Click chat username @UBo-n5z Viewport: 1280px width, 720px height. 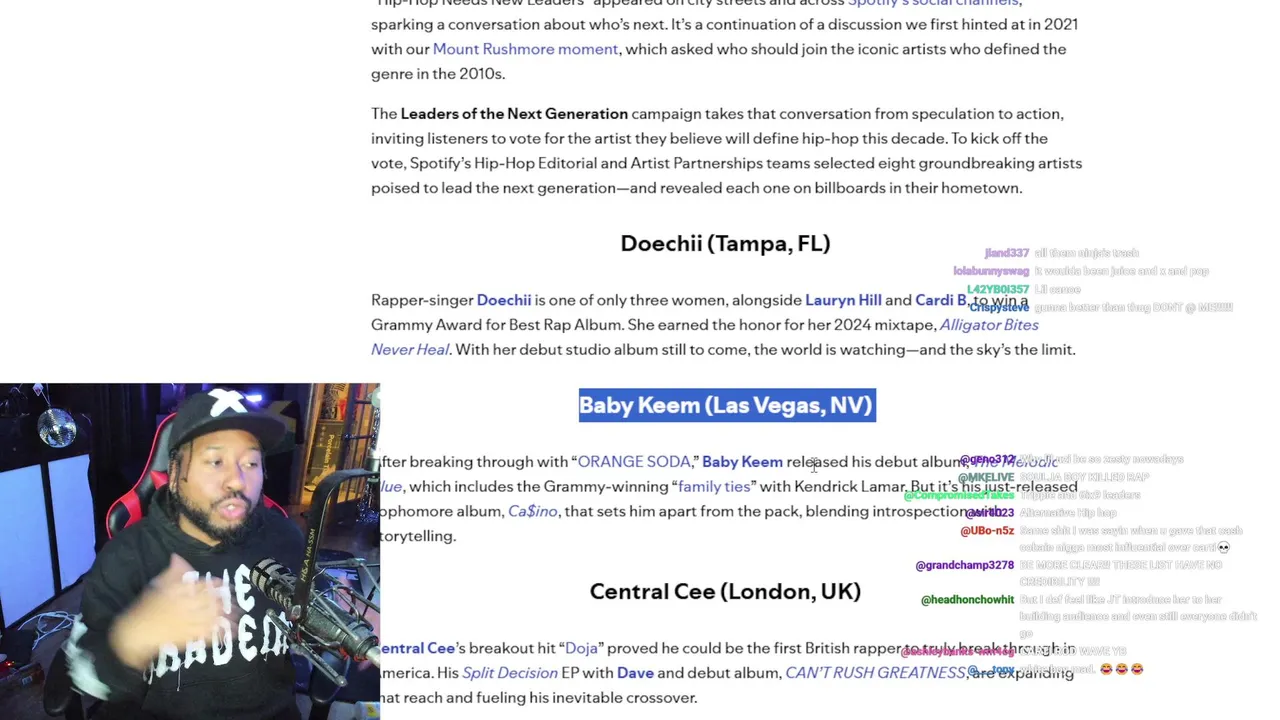point(987,531)
